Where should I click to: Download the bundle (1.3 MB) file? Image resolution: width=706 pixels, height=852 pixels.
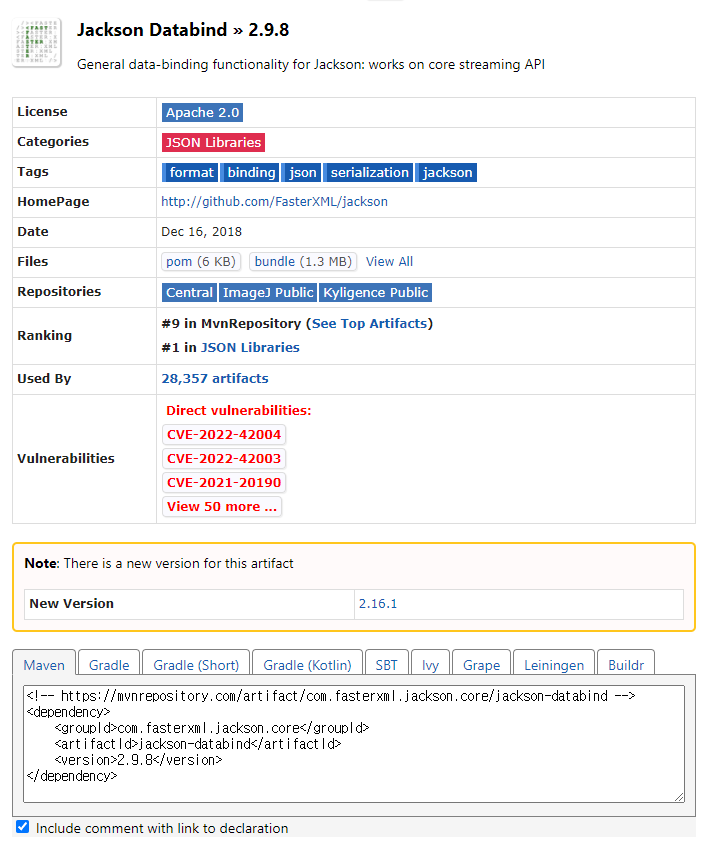(x=303, y=261)
